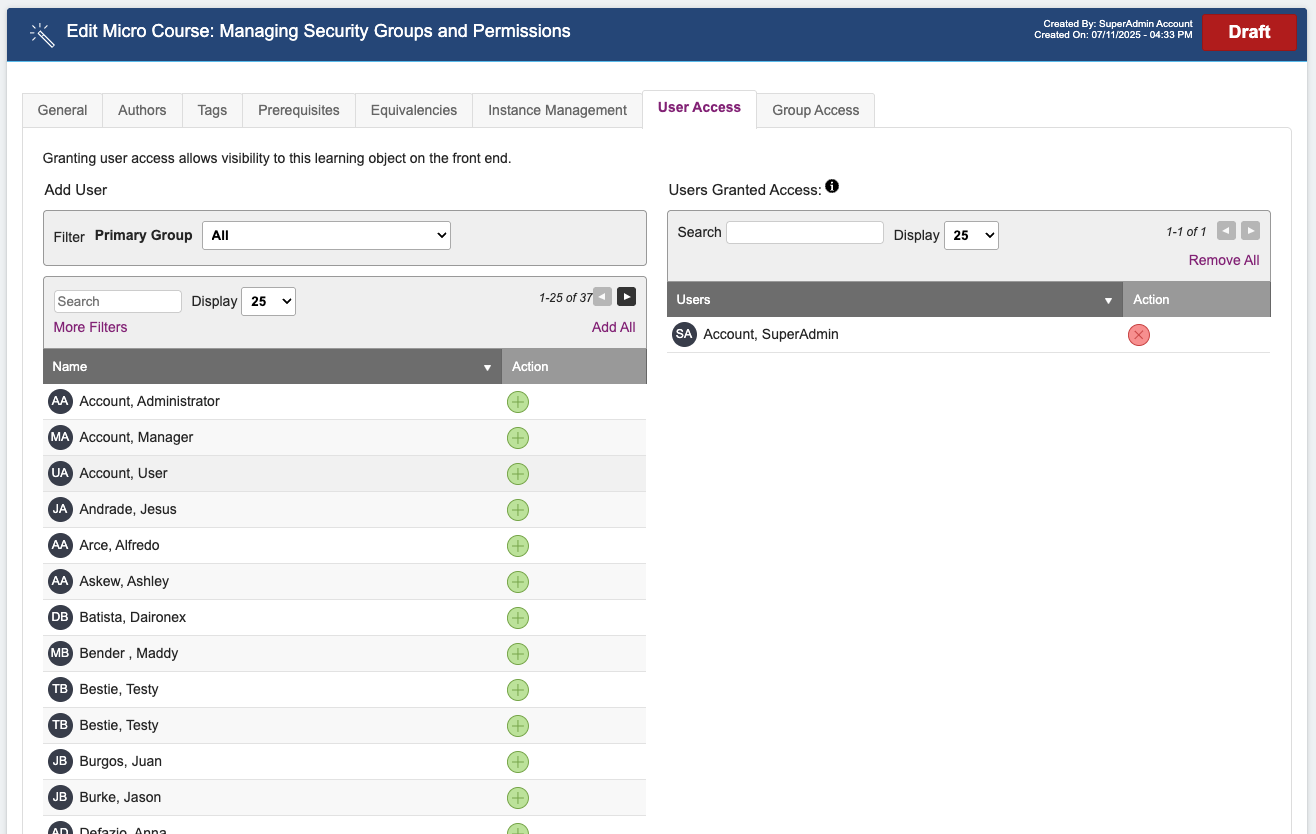Screen dimensions: 1316x834
Task: Go to previous page of Add User list
Action: 602,296
